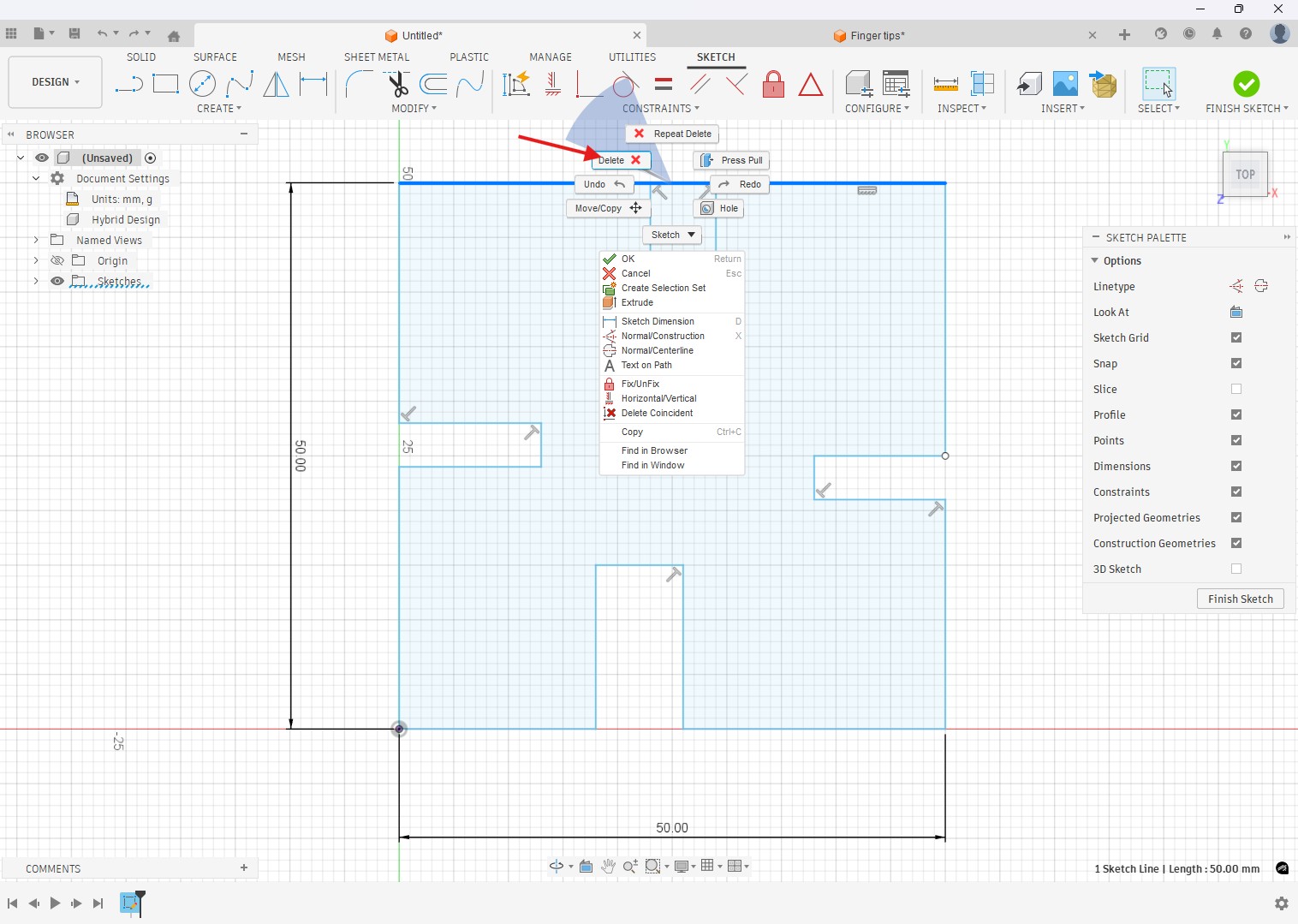Select the Pan hand tool
Image resolution: width=1298 pixels, height=924 pixels.
[608, 866]
